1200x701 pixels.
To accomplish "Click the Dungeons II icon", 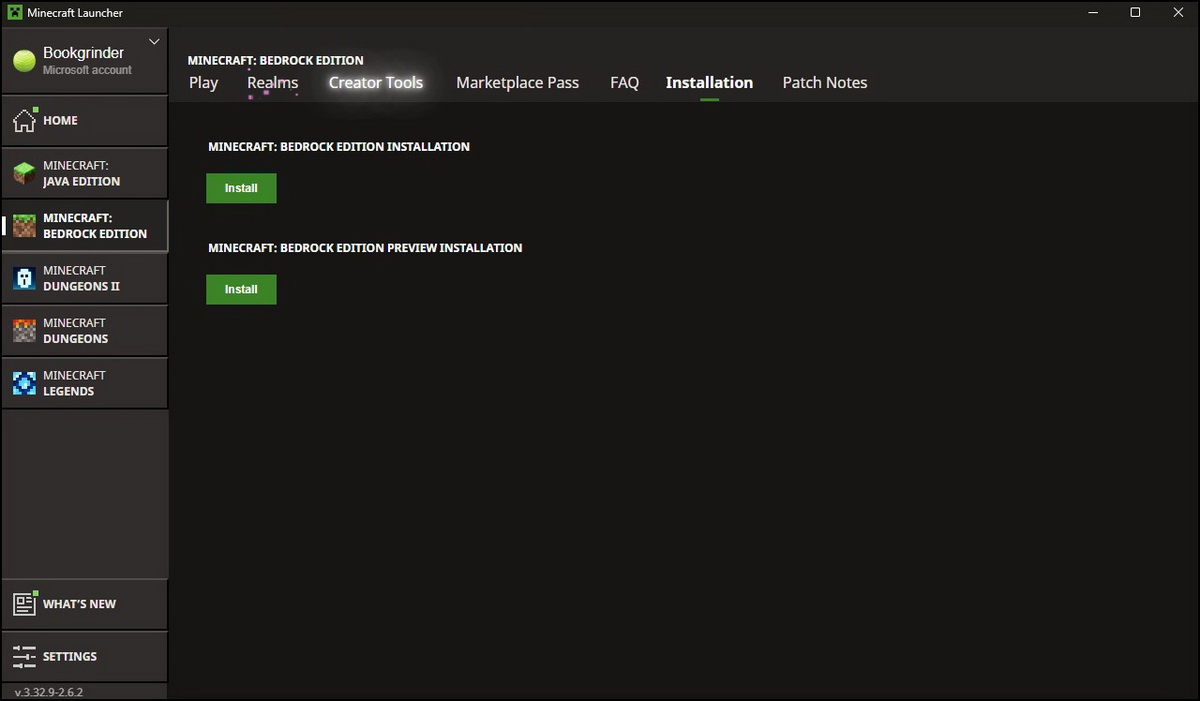I will click(x=24, y=278).
